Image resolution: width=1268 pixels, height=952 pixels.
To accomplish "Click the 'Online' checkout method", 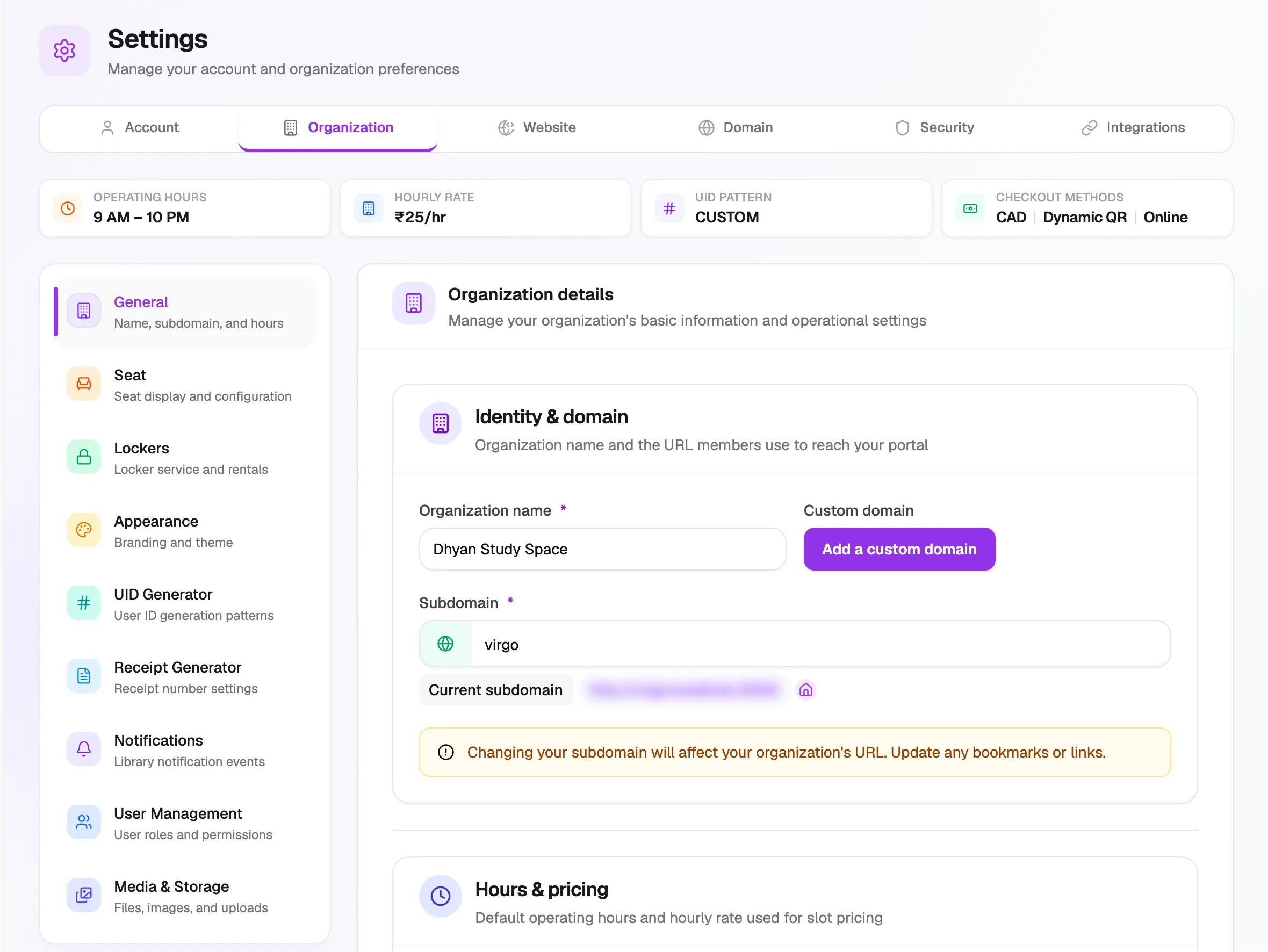I will [1165, 217].
